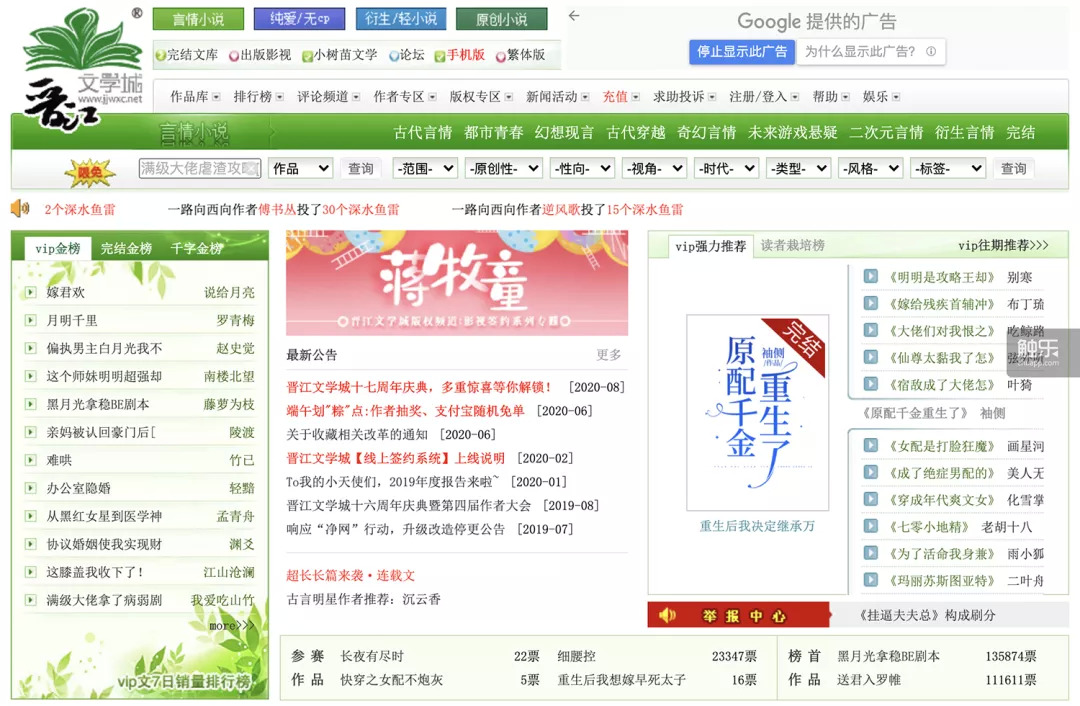Click the icon beside 手机版 link
This screenshot has width=1080, height=706.
coord(440,56)
